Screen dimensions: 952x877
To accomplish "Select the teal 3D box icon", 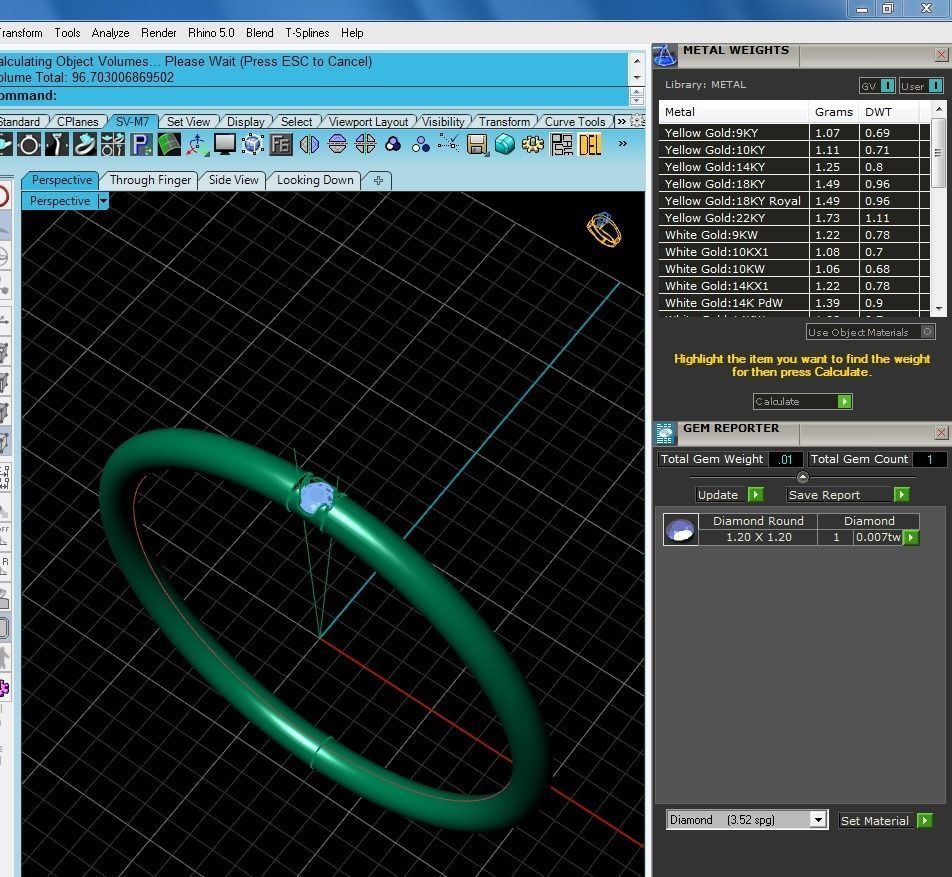I will pyautogui.click(x=505, y=145).
